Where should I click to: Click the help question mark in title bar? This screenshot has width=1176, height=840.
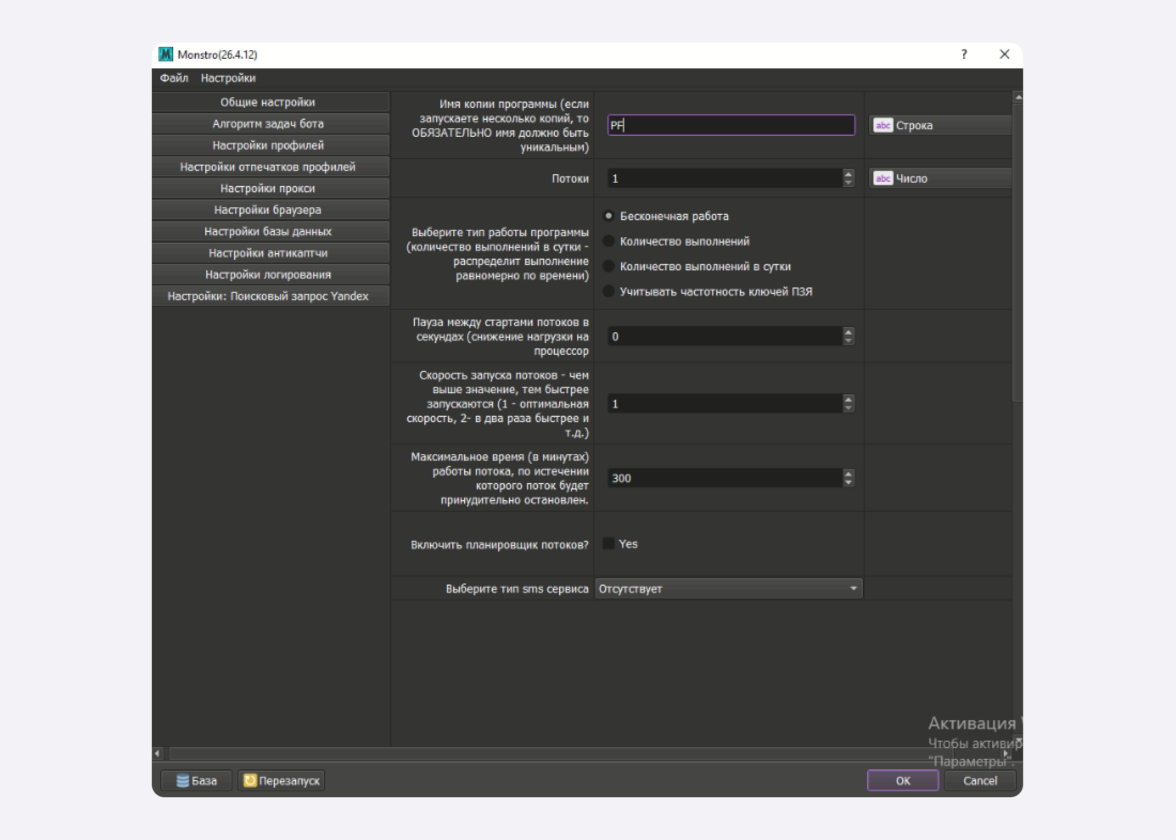point(964,54)
